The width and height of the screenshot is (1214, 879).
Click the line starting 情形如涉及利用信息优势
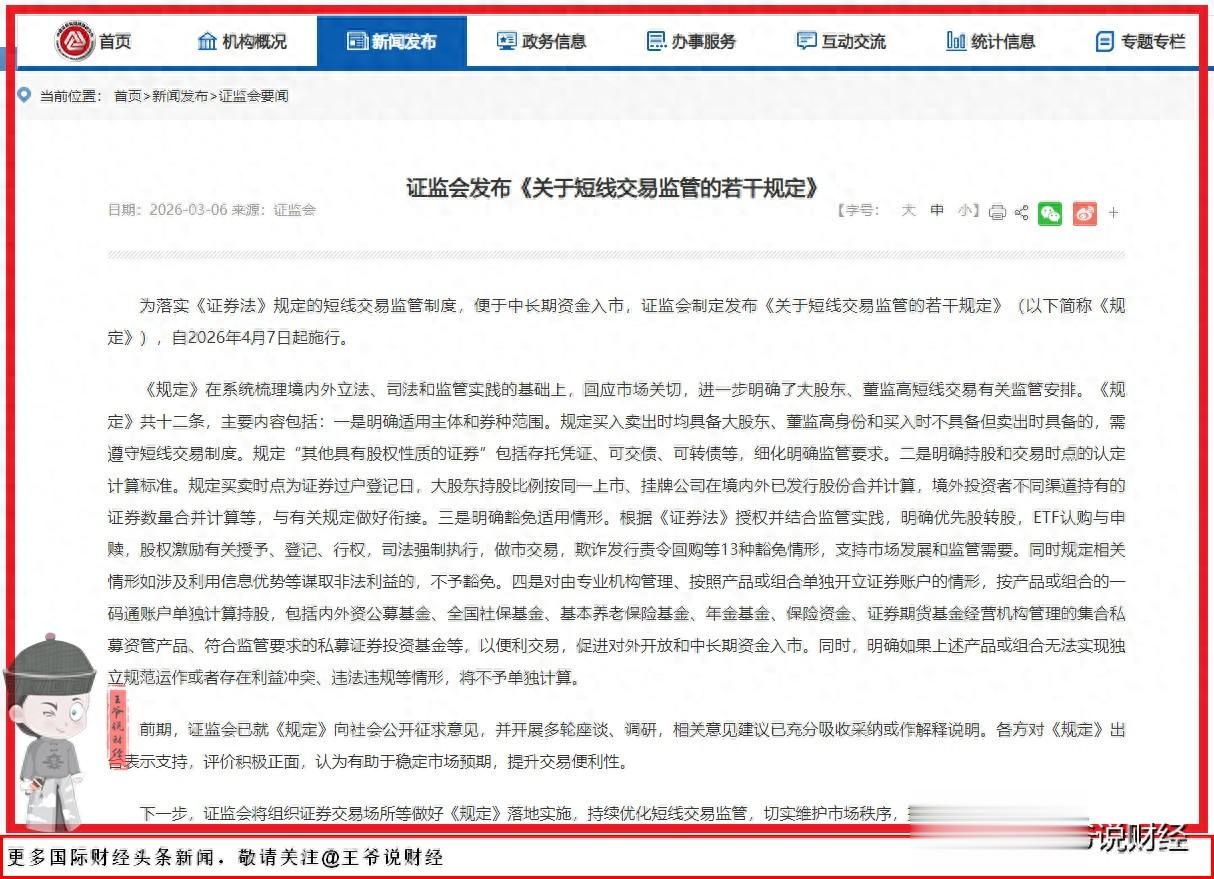[x=616, y=581]
